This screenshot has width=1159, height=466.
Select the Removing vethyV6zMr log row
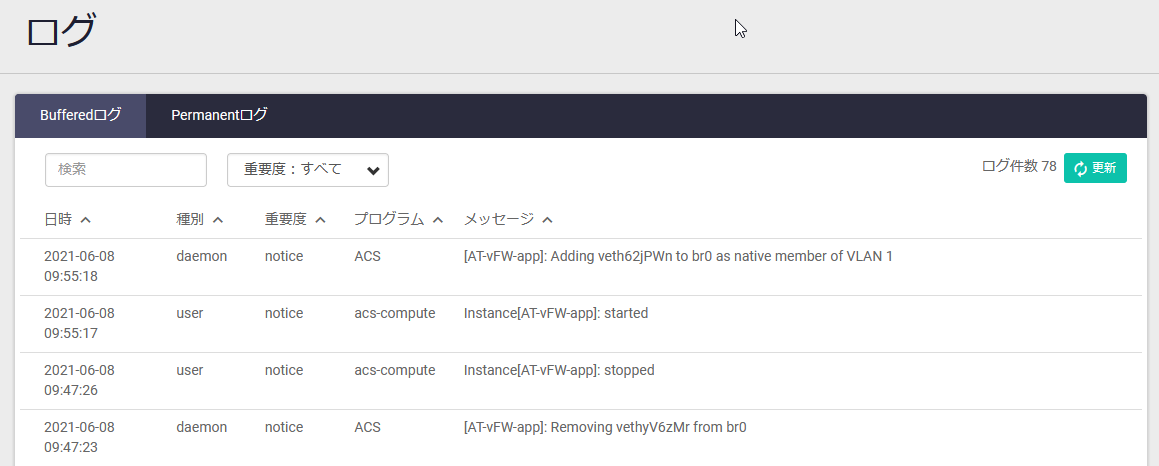coord(581,437)
